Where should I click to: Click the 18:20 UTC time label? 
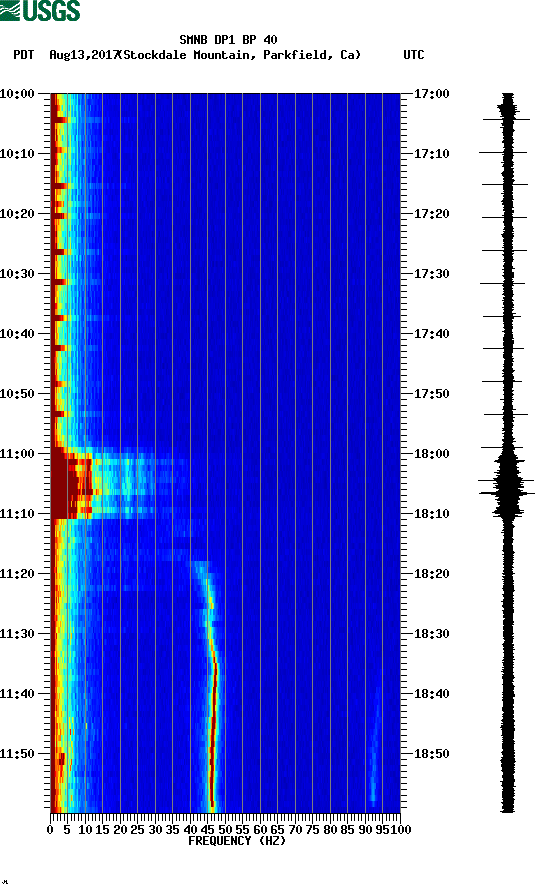(431, 574)
